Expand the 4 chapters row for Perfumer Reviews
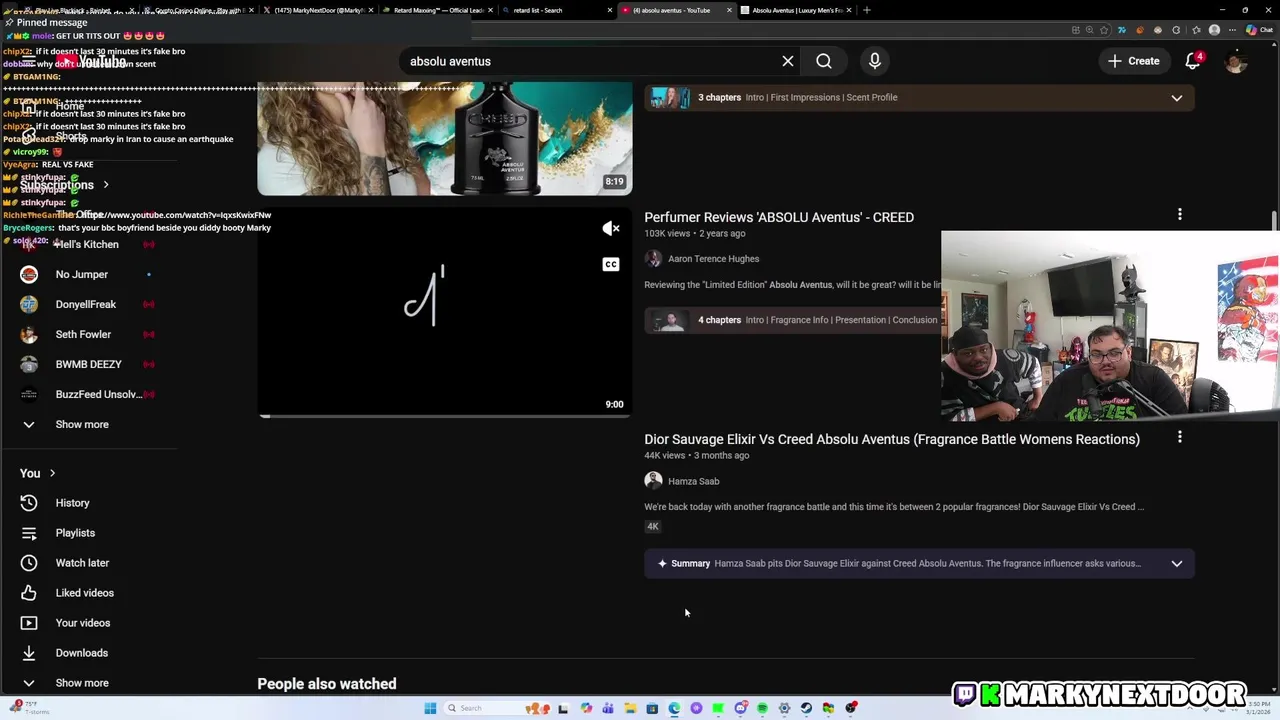The height and width of the screenshot is (720, 1280). click(792, 320)
